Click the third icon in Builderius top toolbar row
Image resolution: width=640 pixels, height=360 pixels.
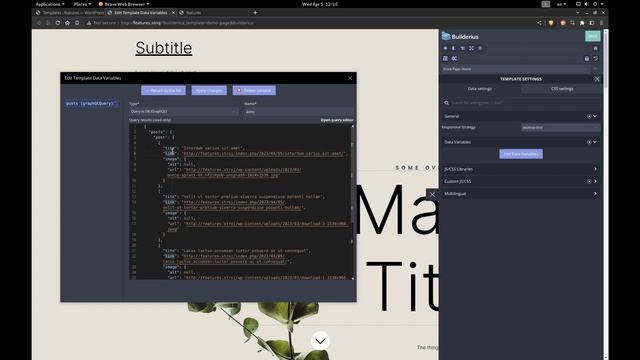tap(462, 48)
